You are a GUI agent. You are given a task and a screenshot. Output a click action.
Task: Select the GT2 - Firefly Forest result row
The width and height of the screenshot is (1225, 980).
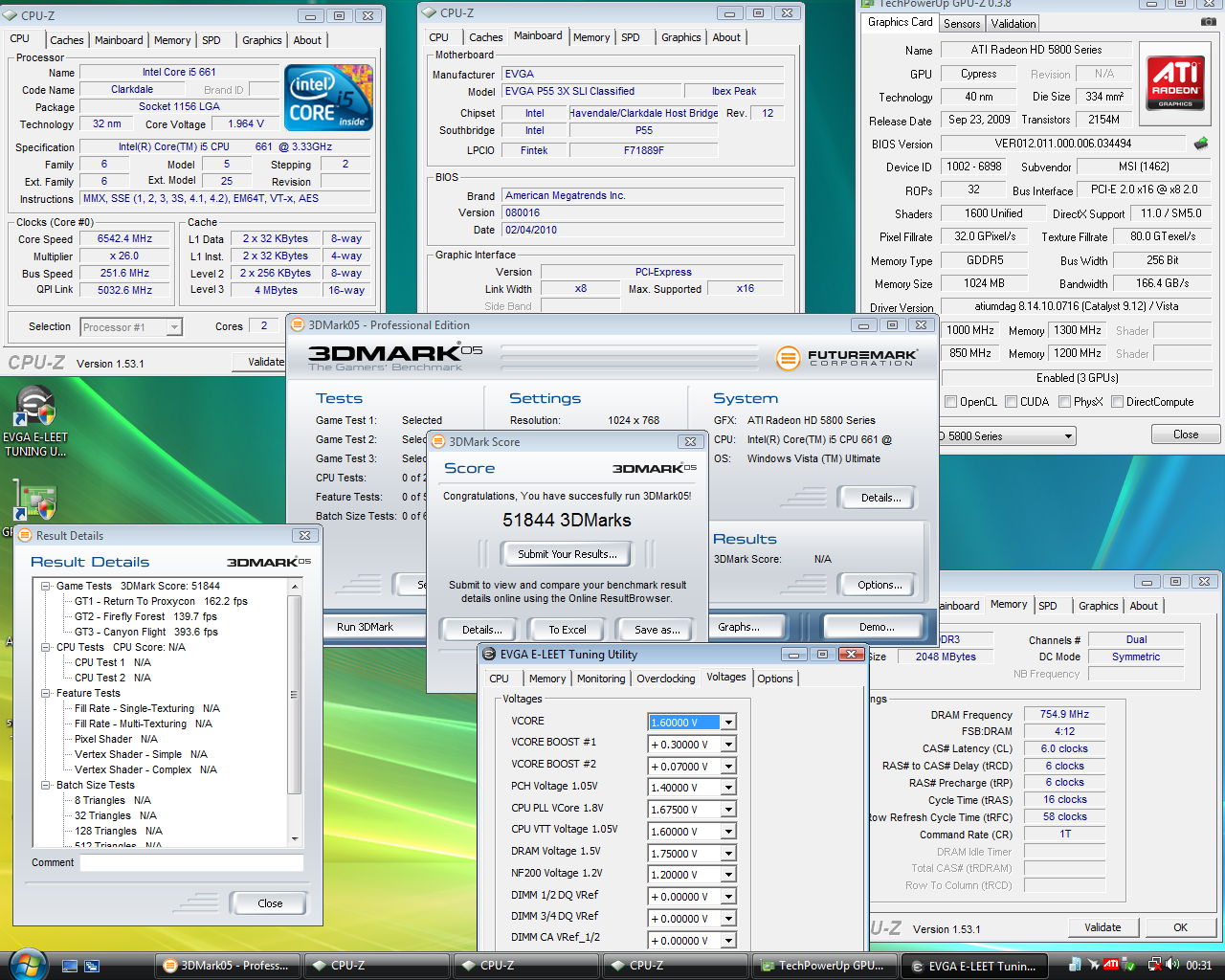tap(145, 616)
